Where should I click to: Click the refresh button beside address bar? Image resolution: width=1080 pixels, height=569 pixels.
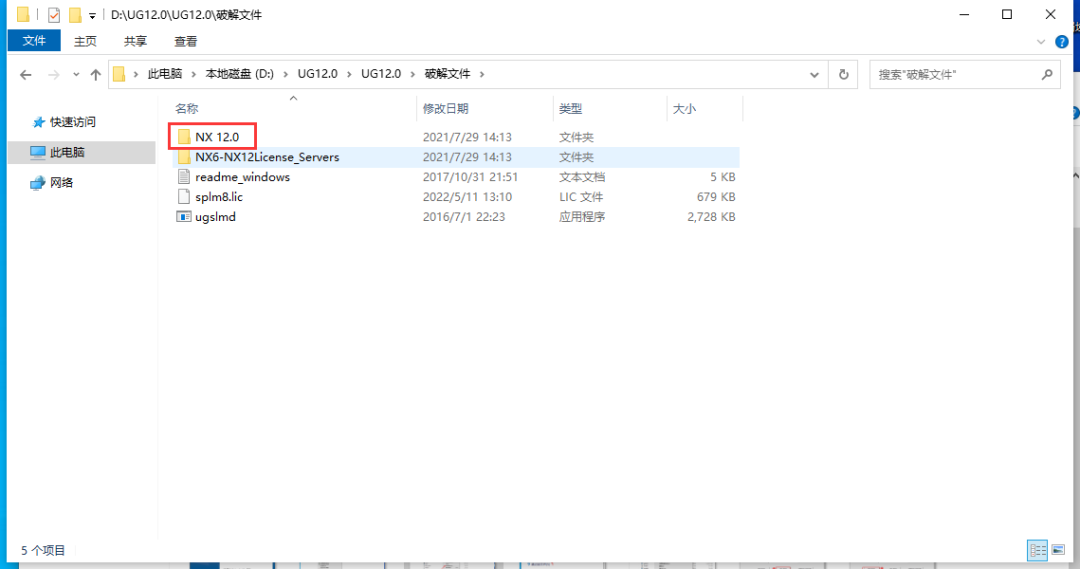coord(844,74)
